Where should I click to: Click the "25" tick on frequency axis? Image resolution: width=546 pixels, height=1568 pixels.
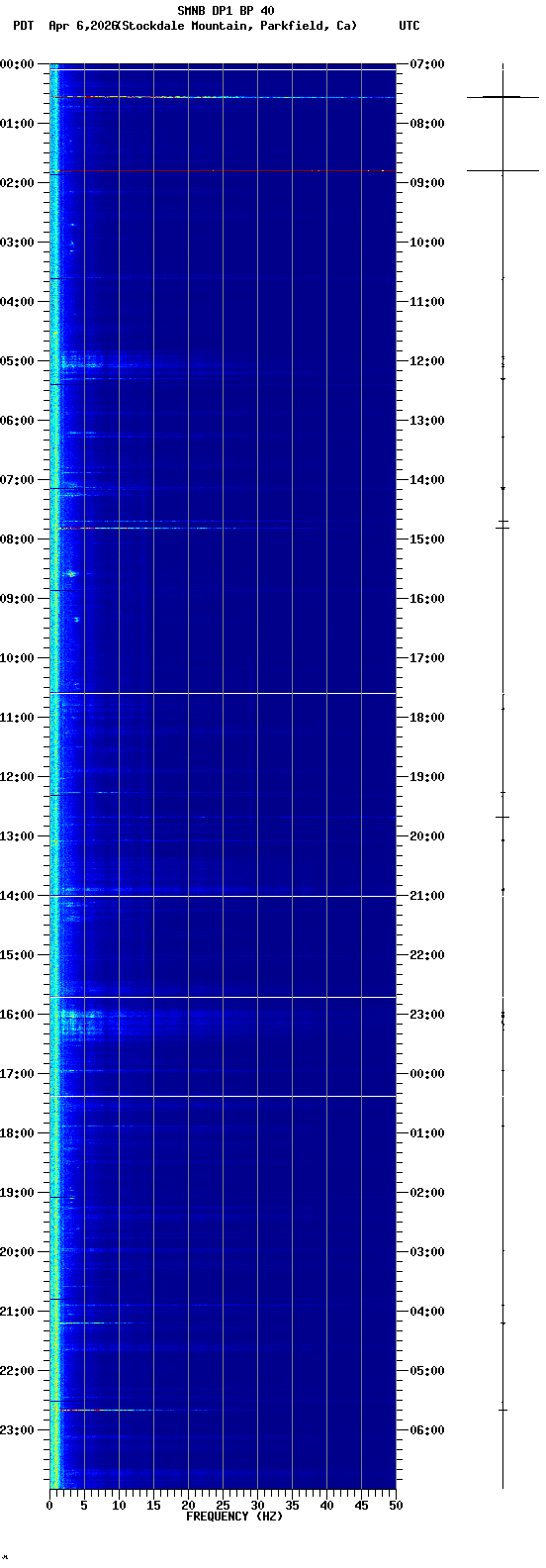click(x=223, y=1506)
